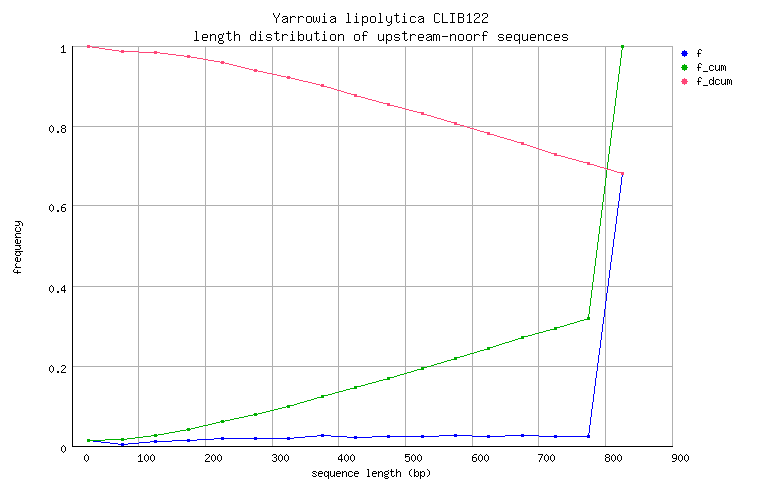Click the subtitle about upstream-noorf sequences
This screenshot has width=762, height=498.
tap(380, 36)
